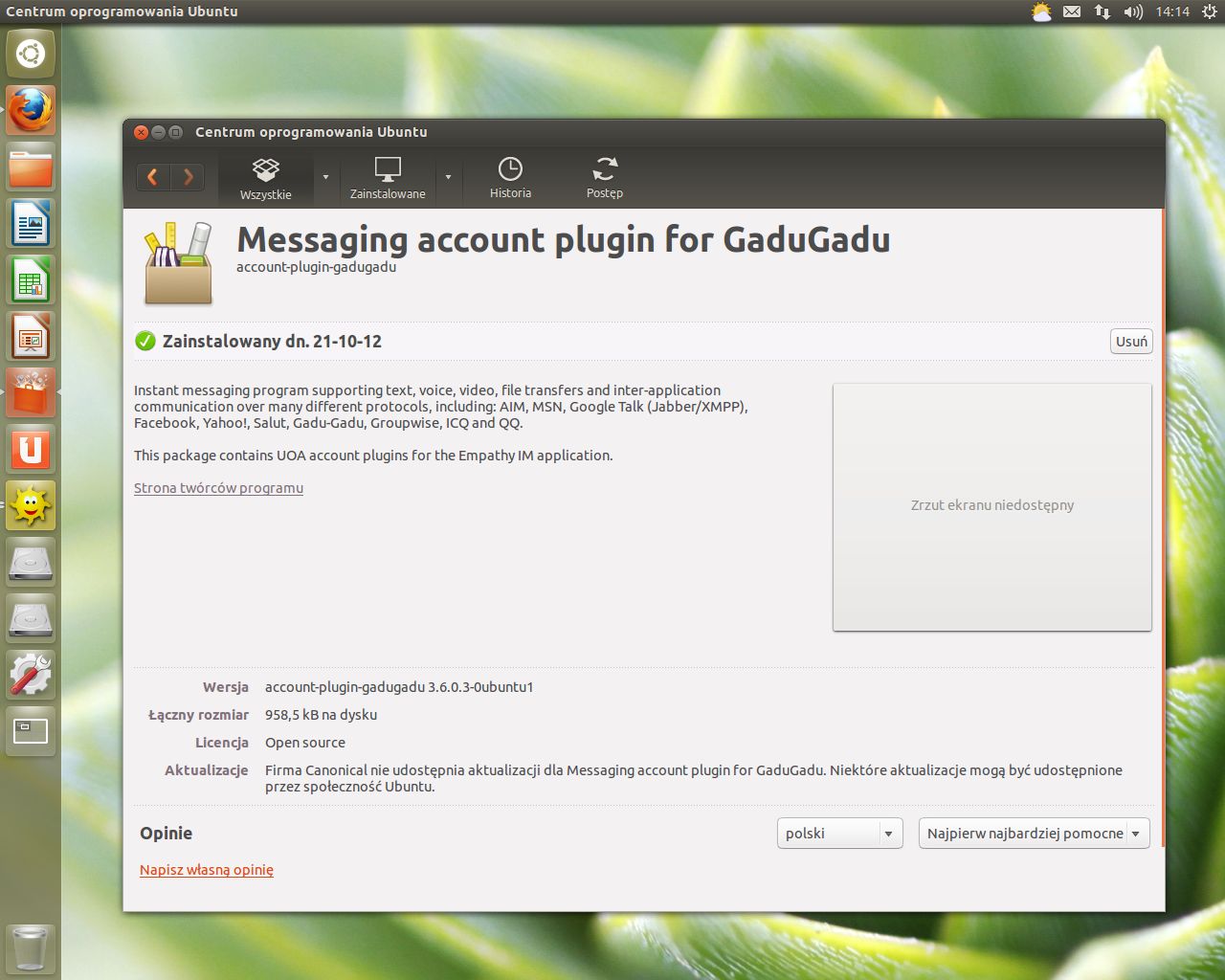Open Ubuntu Dash home in launcher
Screen dimensions: 1225x980
coord(31,54)
